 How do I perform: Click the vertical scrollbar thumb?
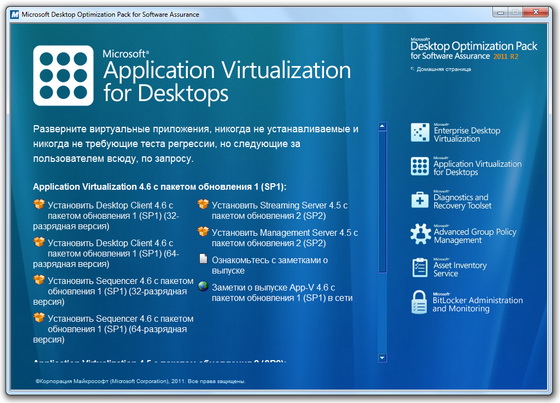point(382,202)
